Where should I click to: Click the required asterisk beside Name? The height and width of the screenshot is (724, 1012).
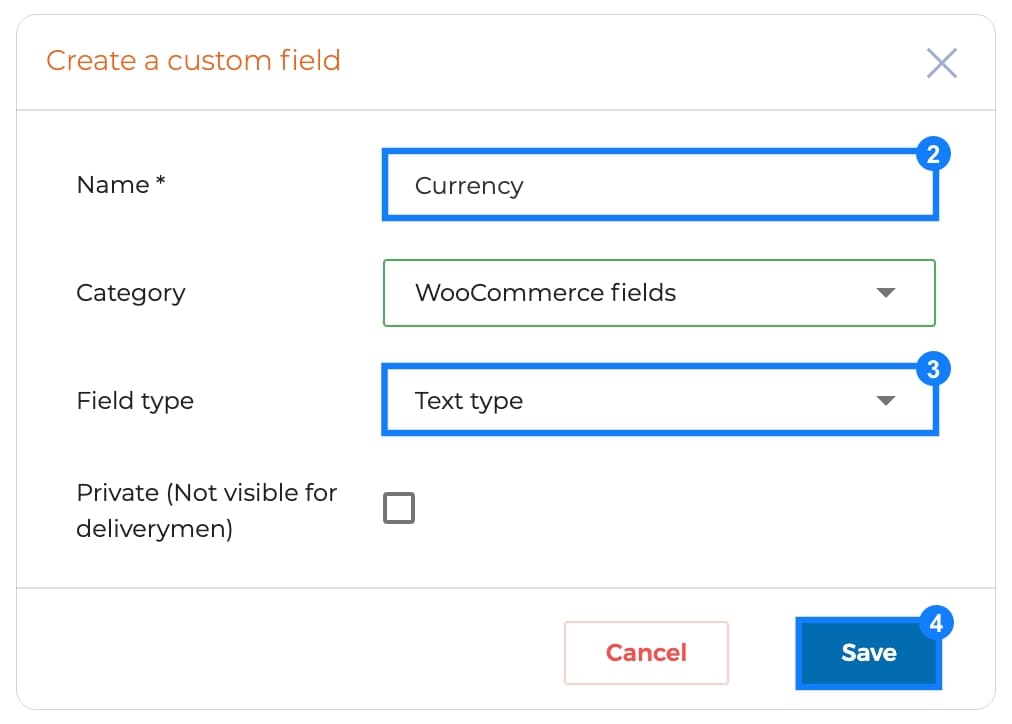(161, 181)
